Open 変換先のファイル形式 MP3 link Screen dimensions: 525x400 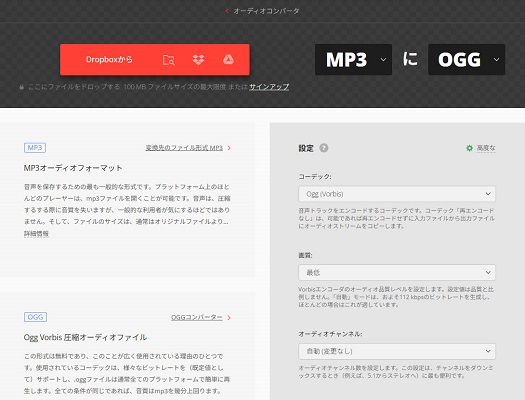tap(184, 148)
